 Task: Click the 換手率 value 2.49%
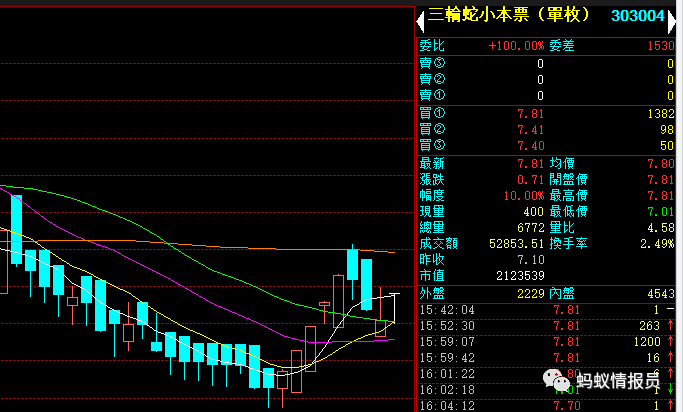coord(657,243)
